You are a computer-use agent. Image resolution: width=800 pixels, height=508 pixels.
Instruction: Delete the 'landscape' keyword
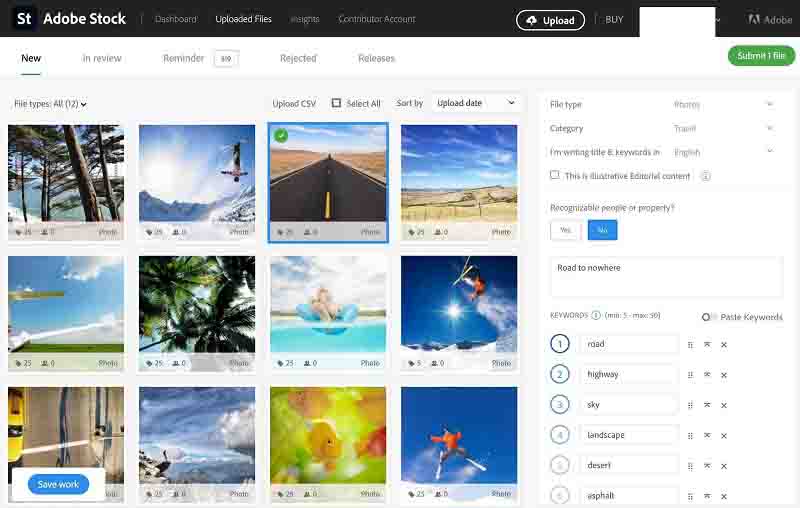pos(724,435)
